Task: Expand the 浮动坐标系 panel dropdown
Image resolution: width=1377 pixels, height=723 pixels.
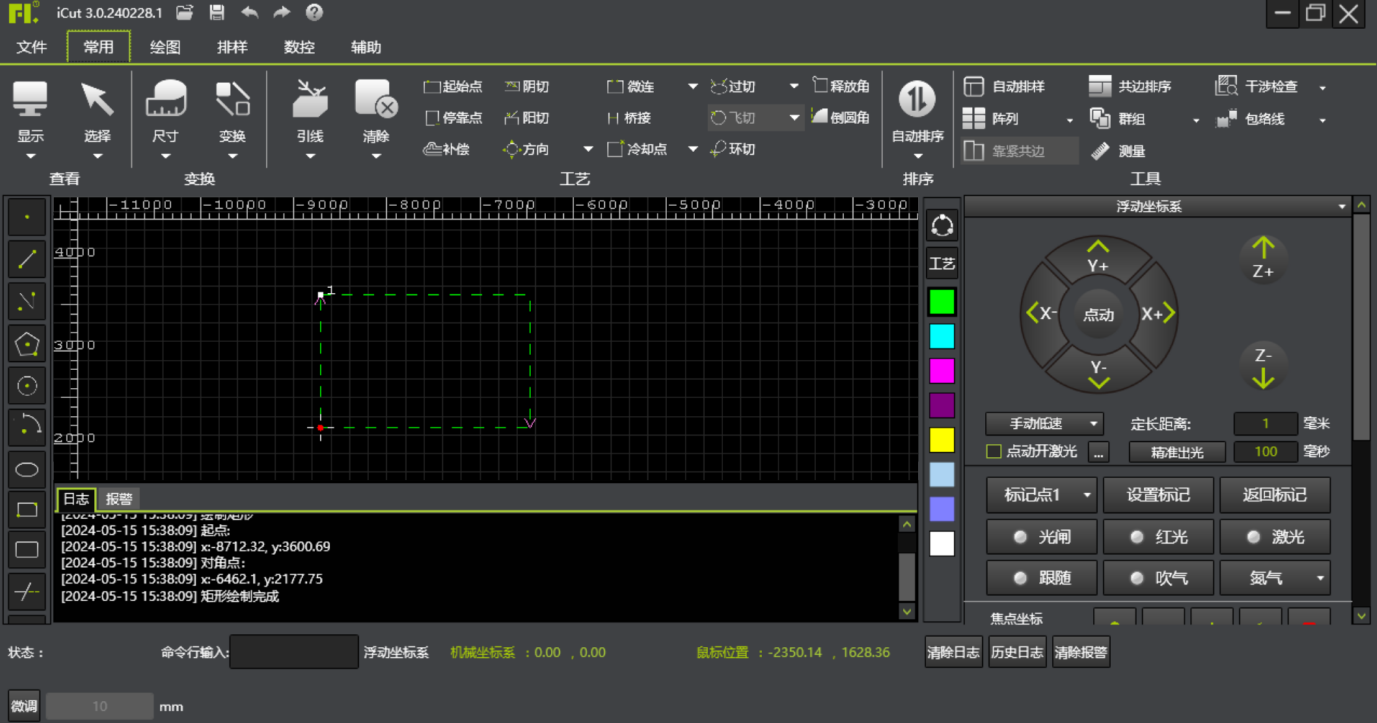Action: 1342,206
